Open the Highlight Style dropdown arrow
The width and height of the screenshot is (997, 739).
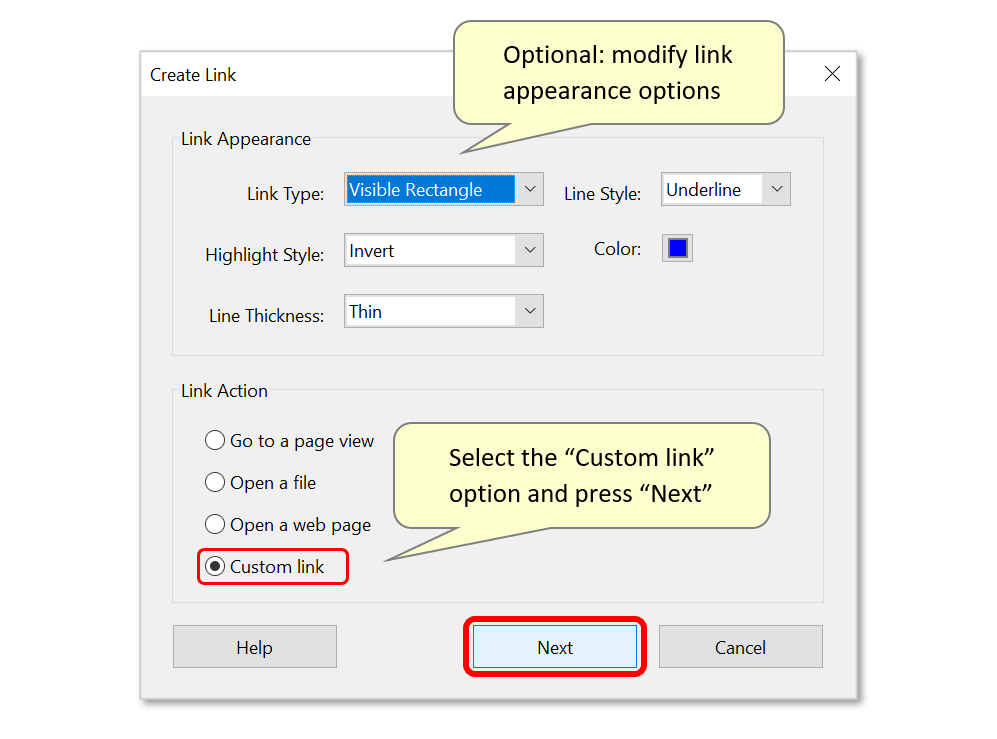coord(530,250)
